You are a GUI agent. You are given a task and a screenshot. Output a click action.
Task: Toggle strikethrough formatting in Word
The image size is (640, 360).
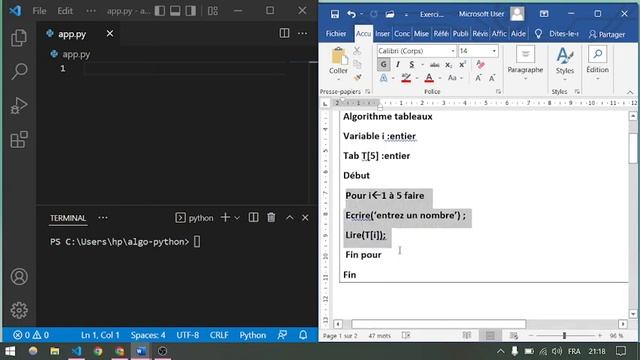tap(435, 64)
